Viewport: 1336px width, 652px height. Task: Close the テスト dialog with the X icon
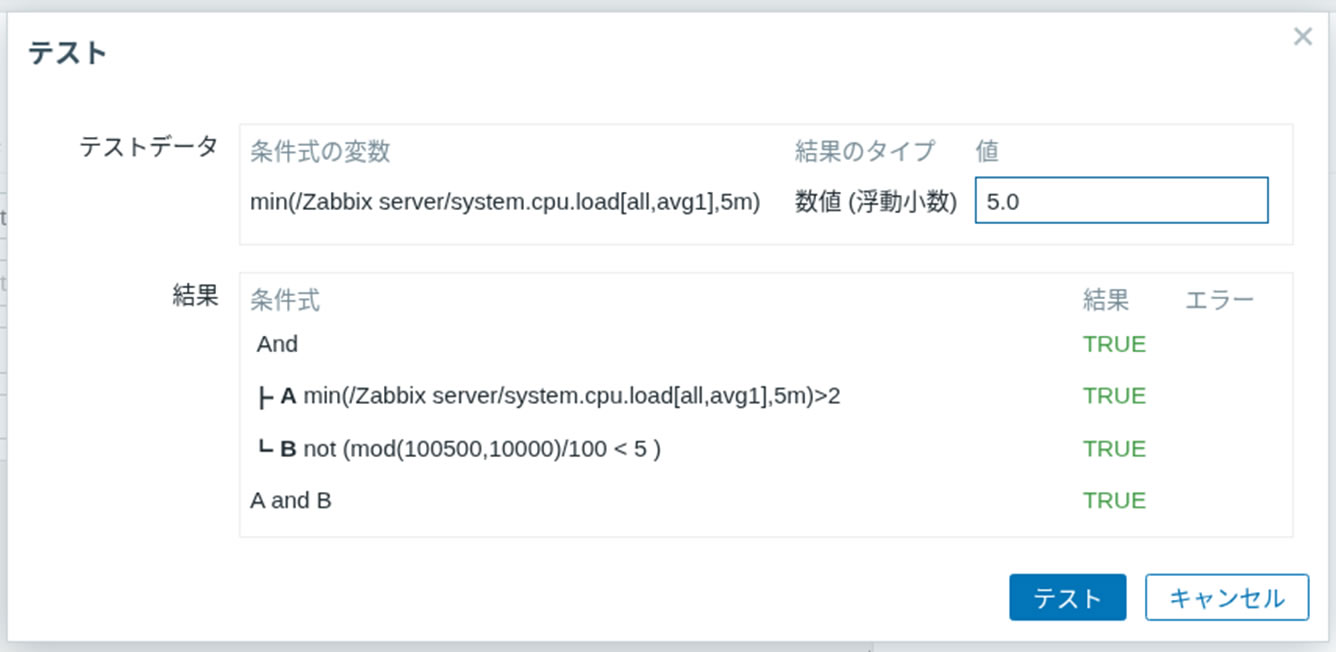(x=1302, y=37)
